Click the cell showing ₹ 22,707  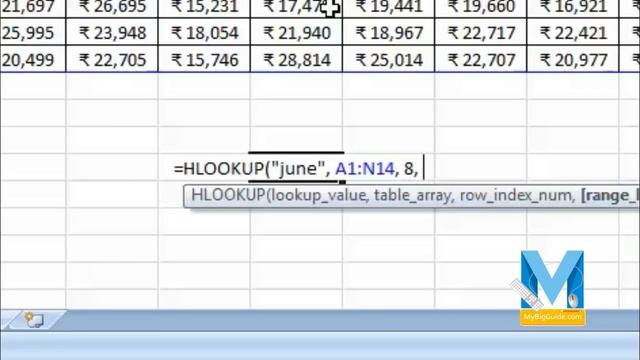[481, 59]
